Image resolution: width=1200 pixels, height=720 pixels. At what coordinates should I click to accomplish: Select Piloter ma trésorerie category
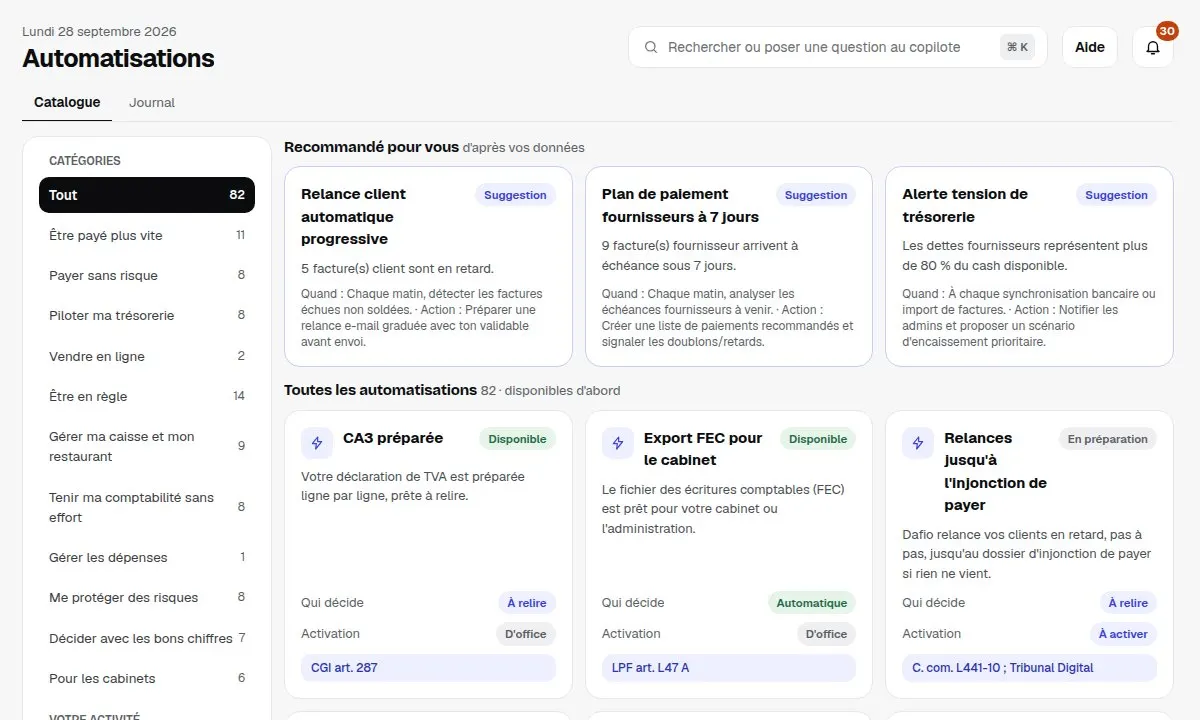click(x=147, y=315)
